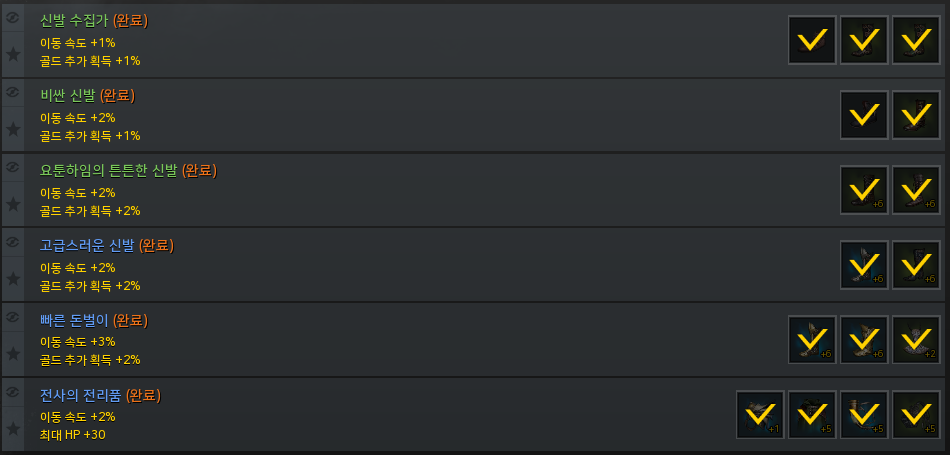
Task: Click last item slot in 신발 수집가 row
Action: 916,40
